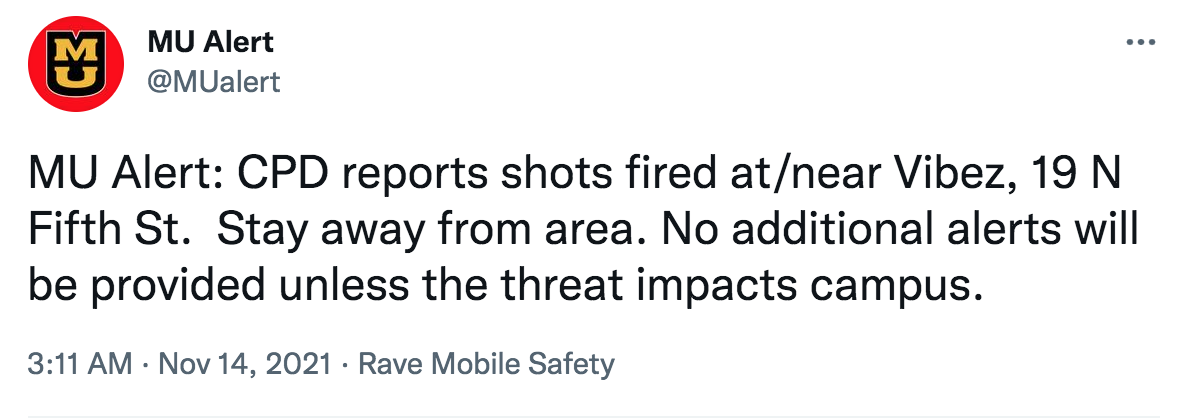Click the MU Alert display name

(x=210, y=42)
